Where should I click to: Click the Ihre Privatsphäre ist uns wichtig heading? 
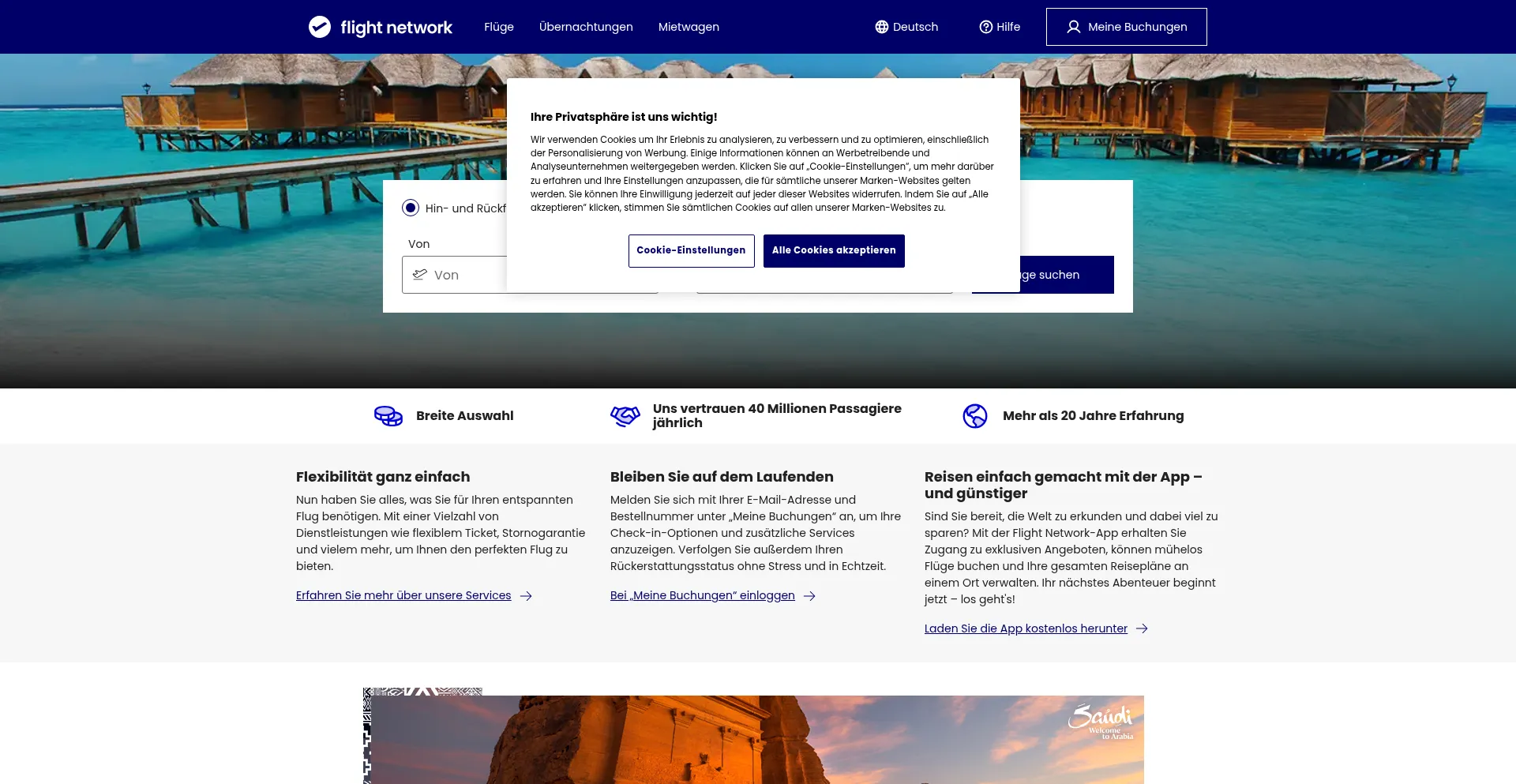tap(624, 117)
